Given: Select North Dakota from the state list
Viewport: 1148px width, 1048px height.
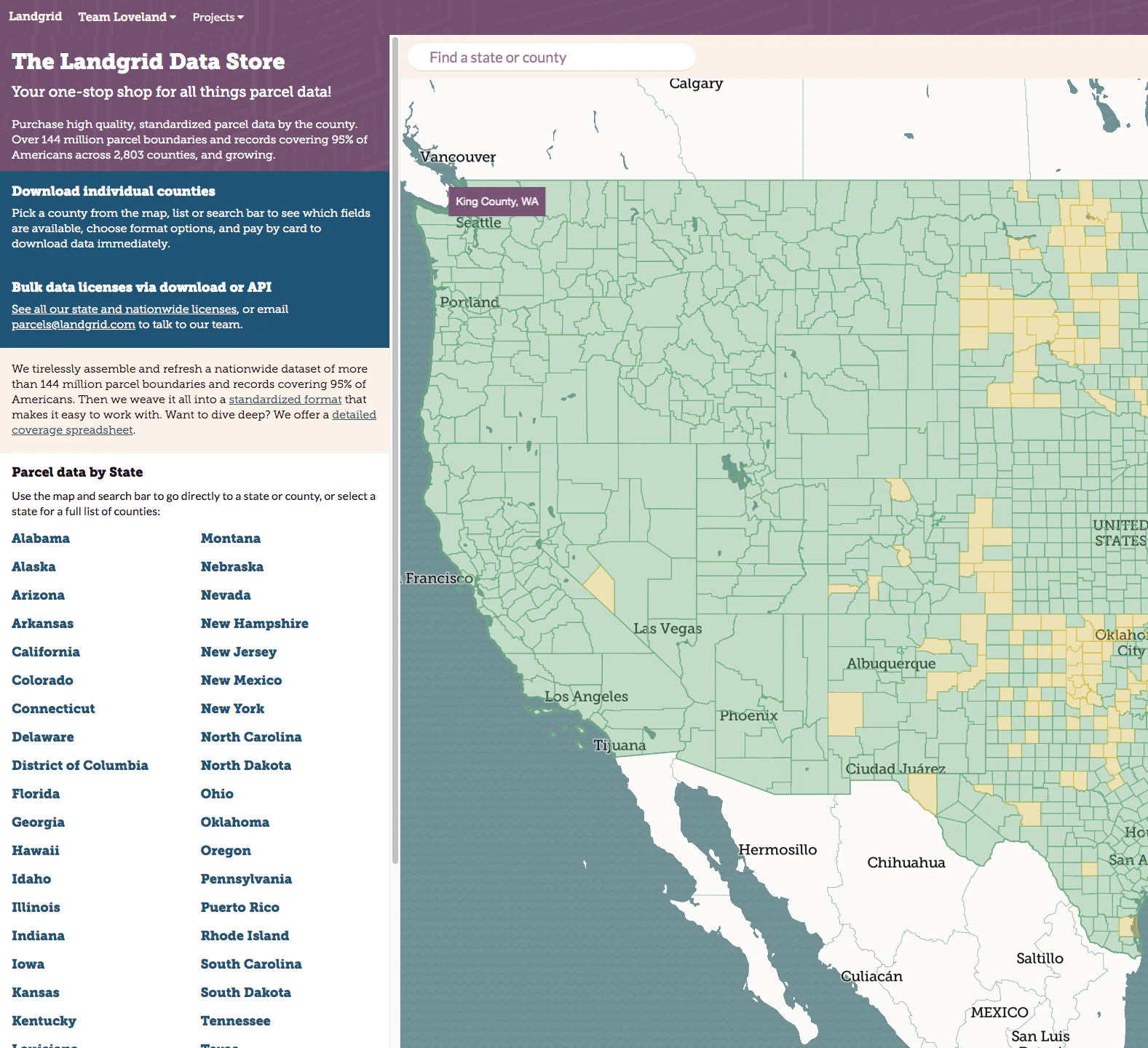Looking at the screenshot, I should coord(246,766).
